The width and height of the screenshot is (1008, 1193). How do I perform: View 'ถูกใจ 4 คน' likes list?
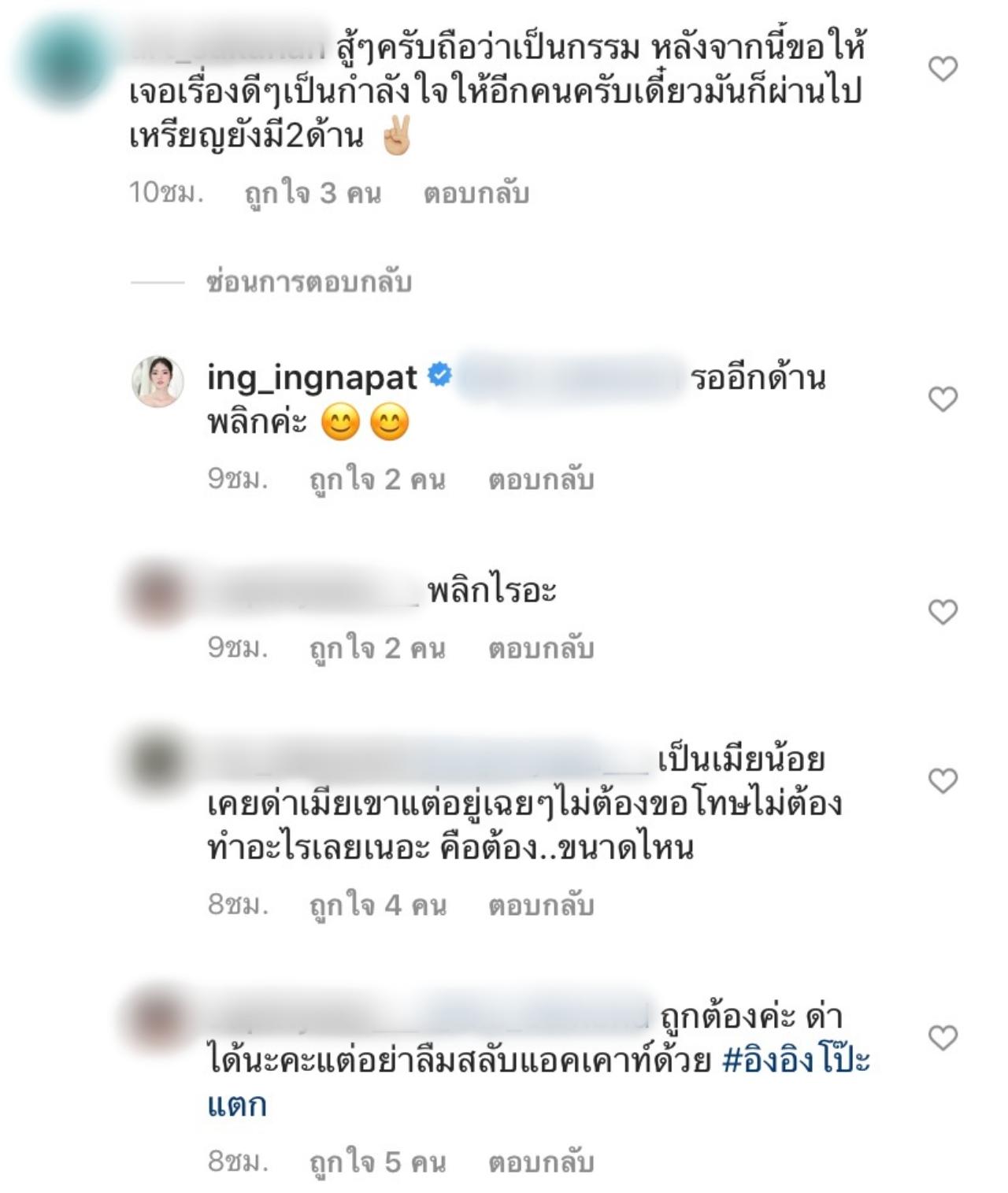(x=377, y=906)
